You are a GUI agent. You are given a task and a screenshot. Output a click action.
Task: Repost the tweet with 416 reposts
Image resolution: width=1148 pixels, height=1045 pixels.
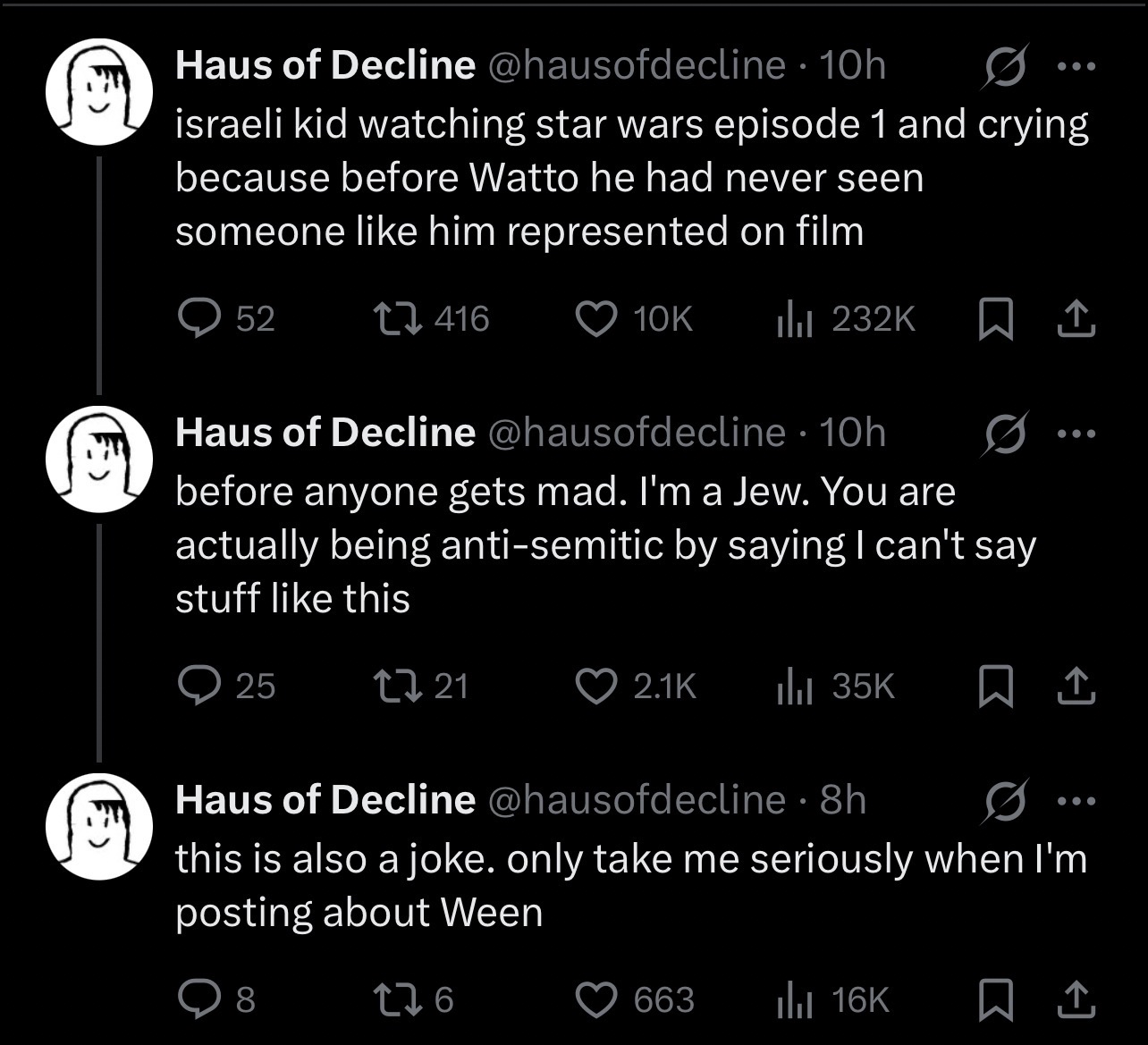point(393,318)
